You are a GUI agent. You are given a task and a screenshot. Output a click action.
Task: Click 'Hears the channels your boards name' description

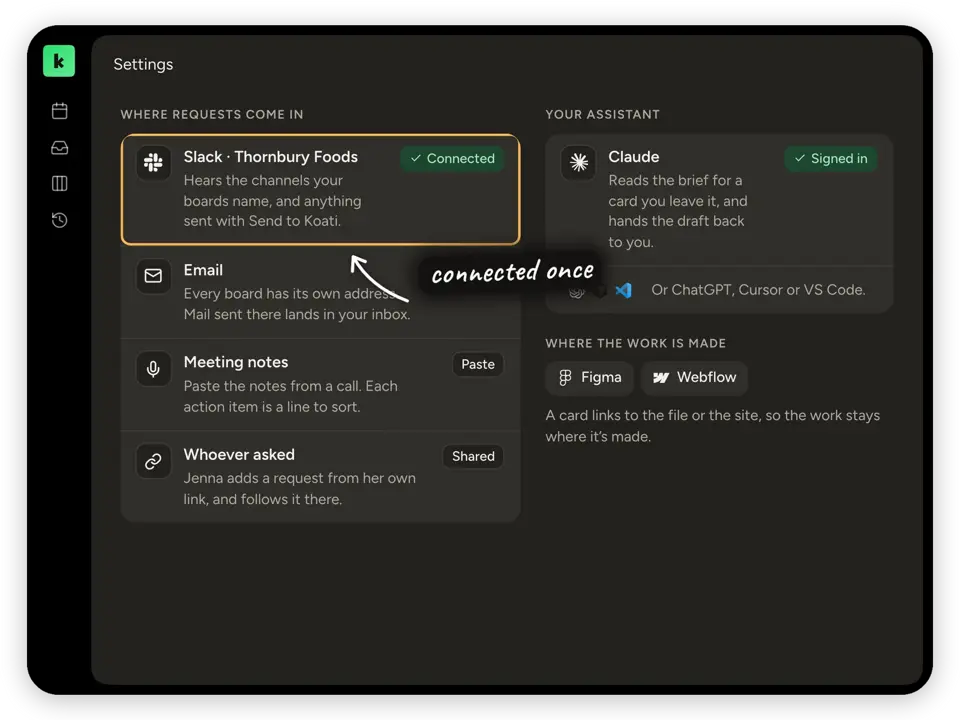pyautogui.click(x=272, y=201)
